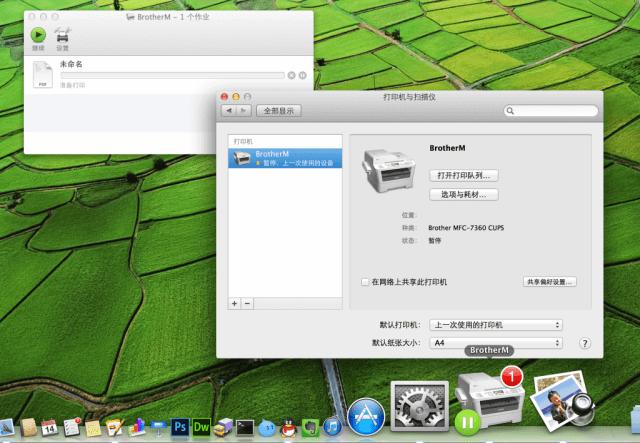The width and height of the screenshot is (640, 443).
Task: Open Sharing Preferences (共享偏好设置) button
Action: pyautogui.click(x=549, y=282)
